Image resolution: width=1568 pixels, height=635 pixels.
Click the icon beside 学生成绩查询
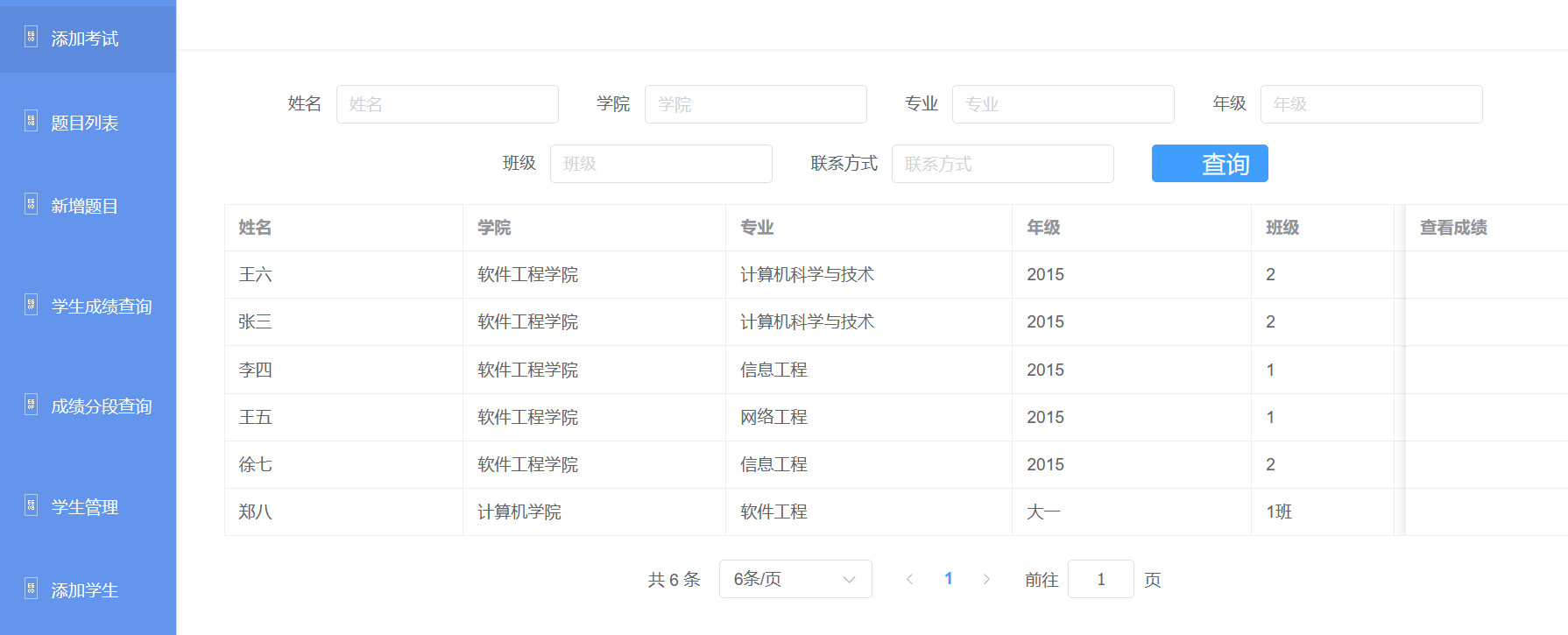coord(31,305)
